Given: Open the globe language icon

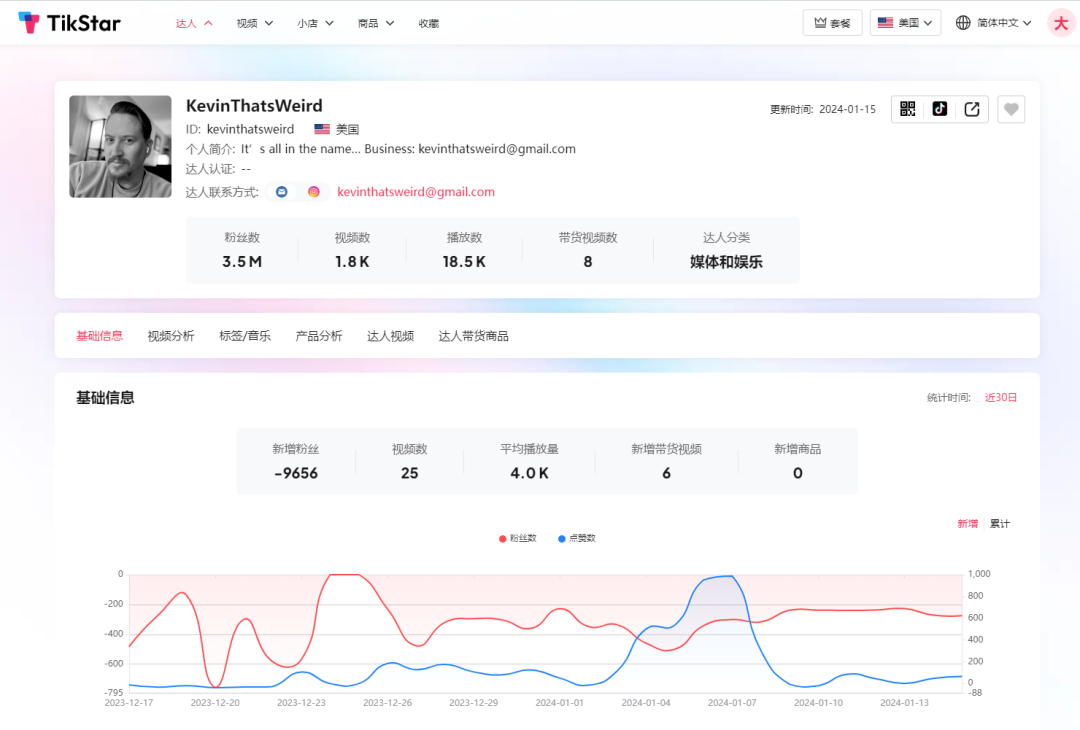Looking at the screenshot, I should click(962, 21).
